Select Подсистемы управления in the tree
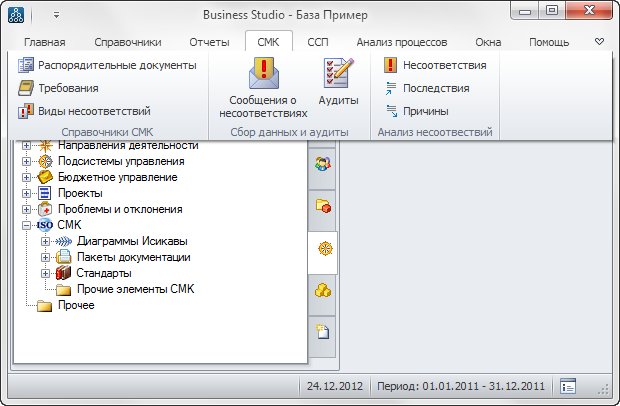620x406 pixels. pos(121,161)
